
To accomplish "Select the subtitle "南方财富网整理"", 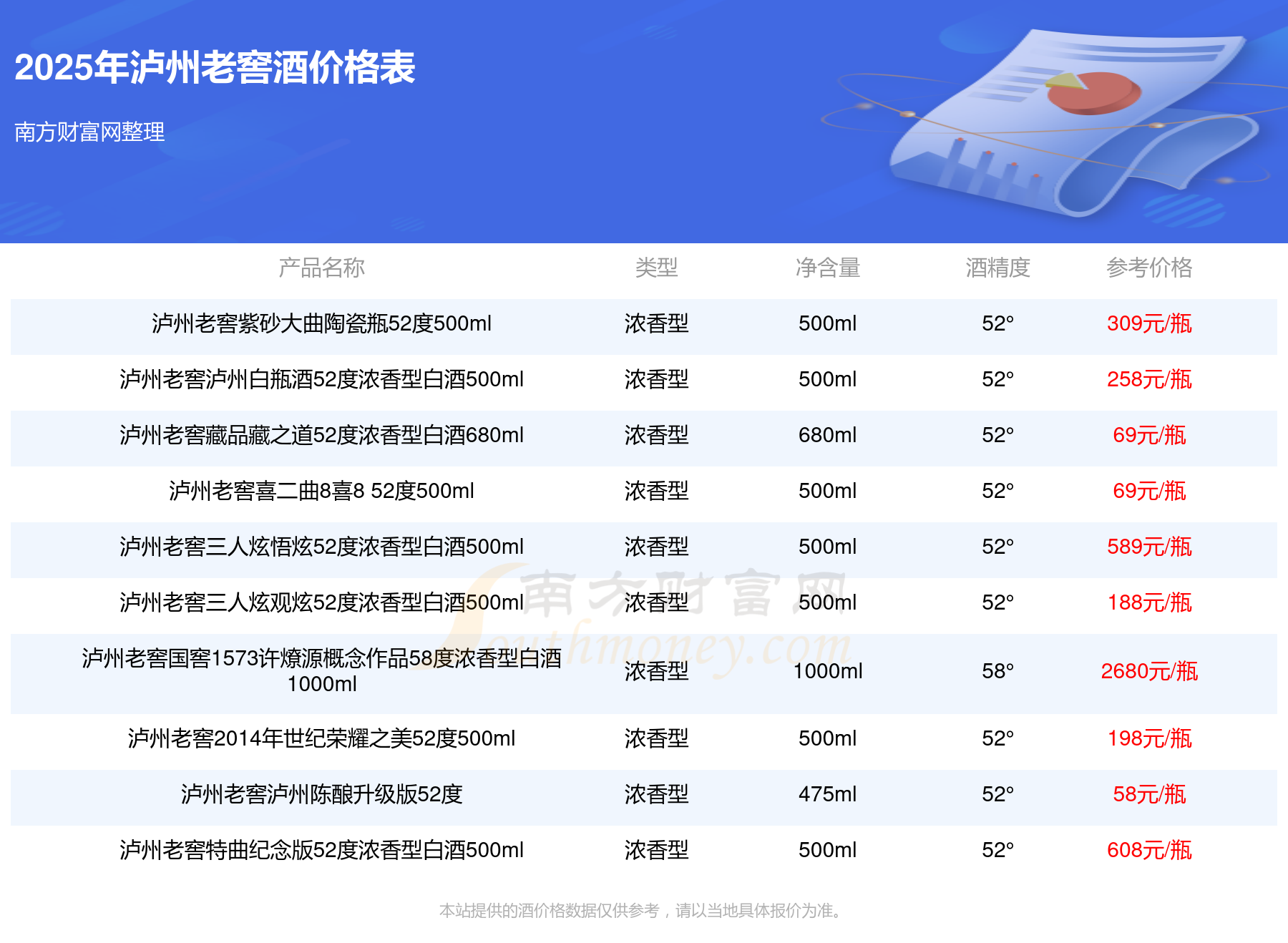I will tap(89, 132).
